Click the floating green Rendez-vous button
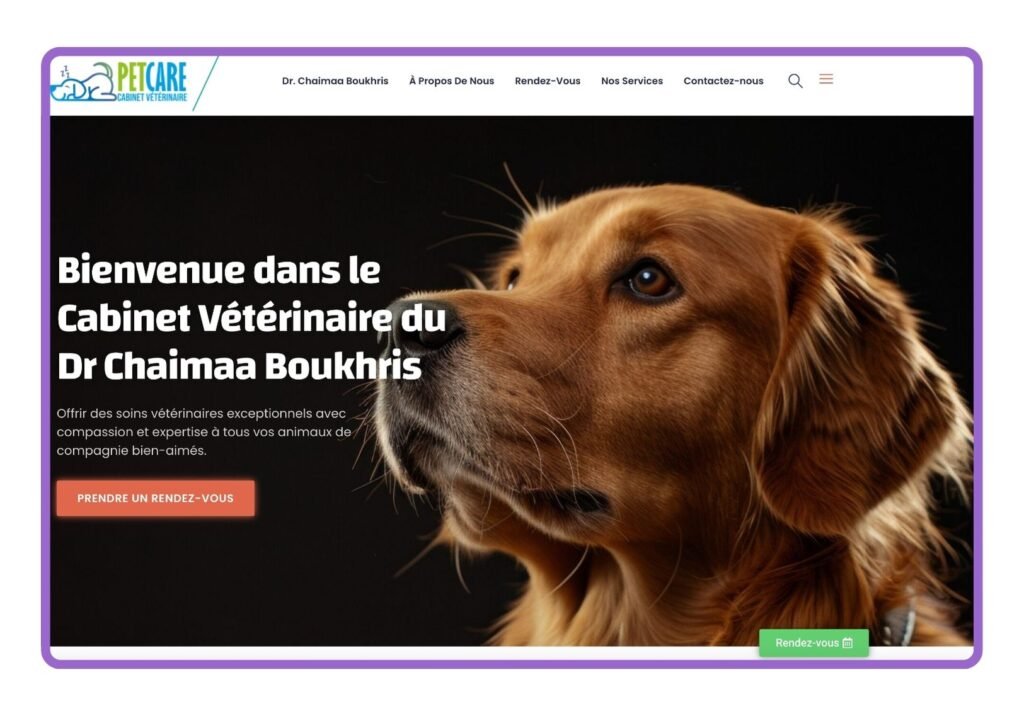This screenshot has width=1024, height=716. 814,643
